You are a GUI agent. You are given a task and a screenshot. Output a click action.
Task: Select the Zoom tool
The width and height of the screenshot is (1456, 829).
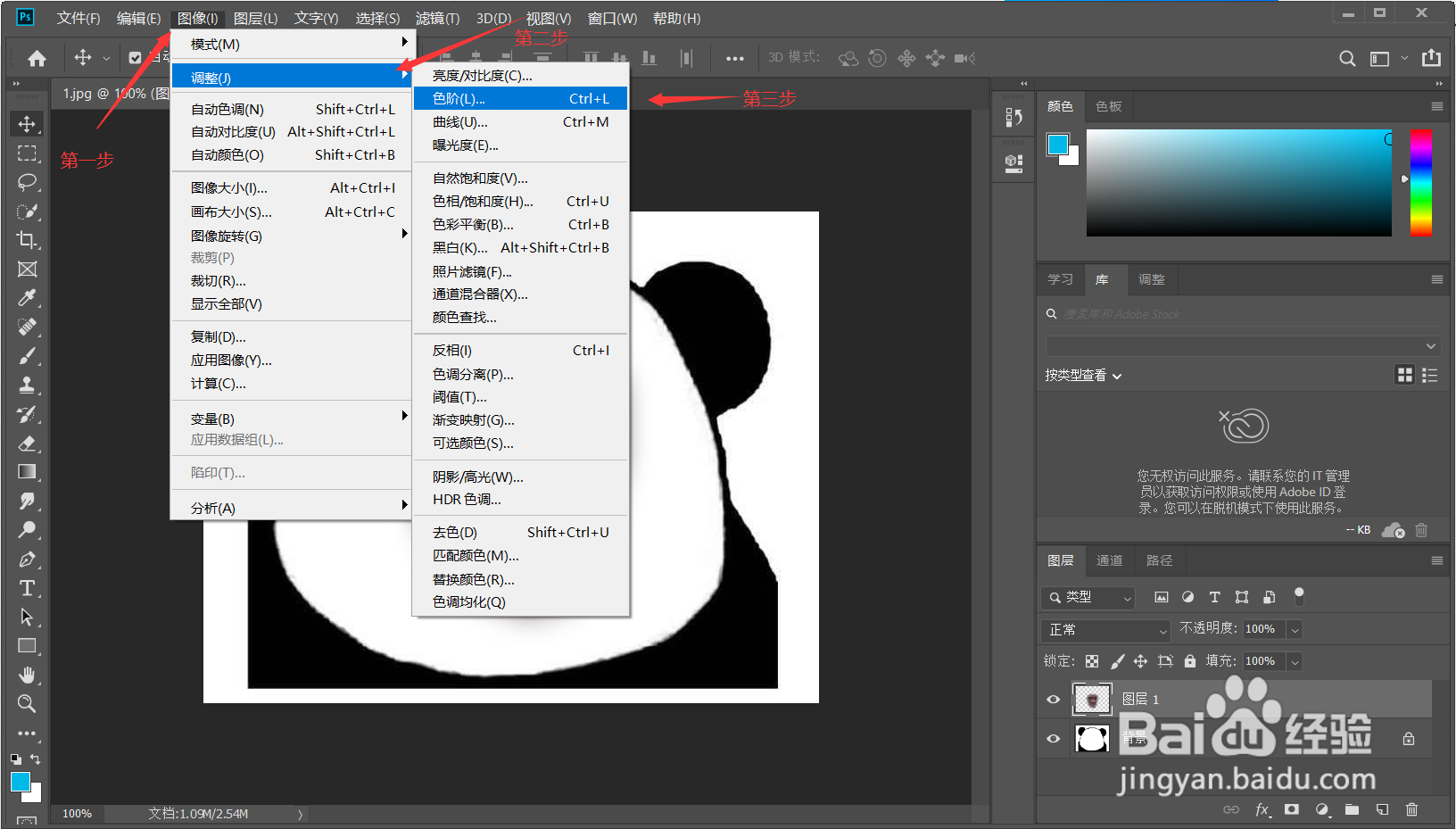(x=27, y=704)
